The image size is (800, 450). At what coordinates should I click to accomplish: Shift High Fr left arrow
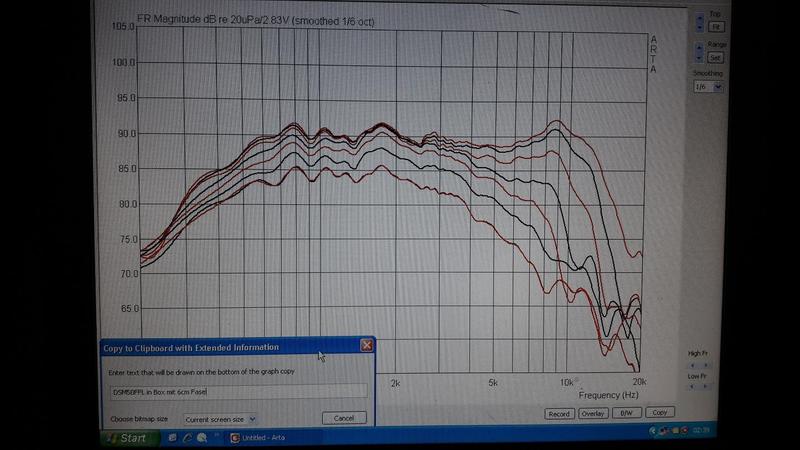pyautogui.click(x=693, y=365)
